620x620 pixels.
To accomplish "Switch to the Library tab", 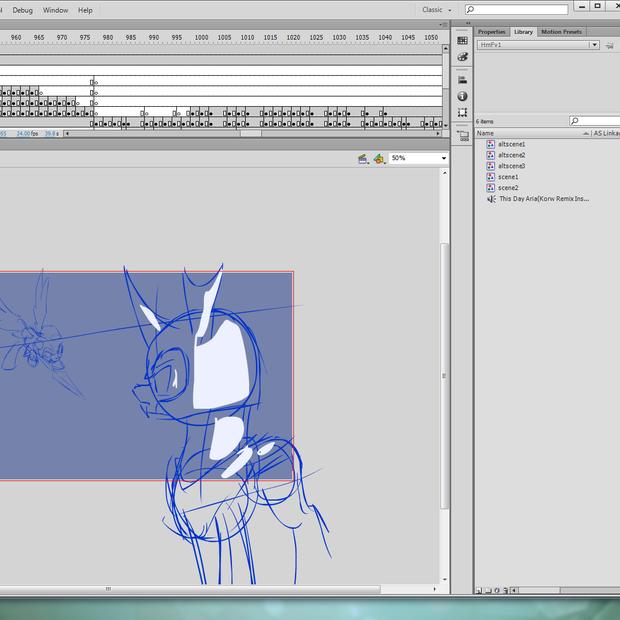I will (x=523, y=32).
